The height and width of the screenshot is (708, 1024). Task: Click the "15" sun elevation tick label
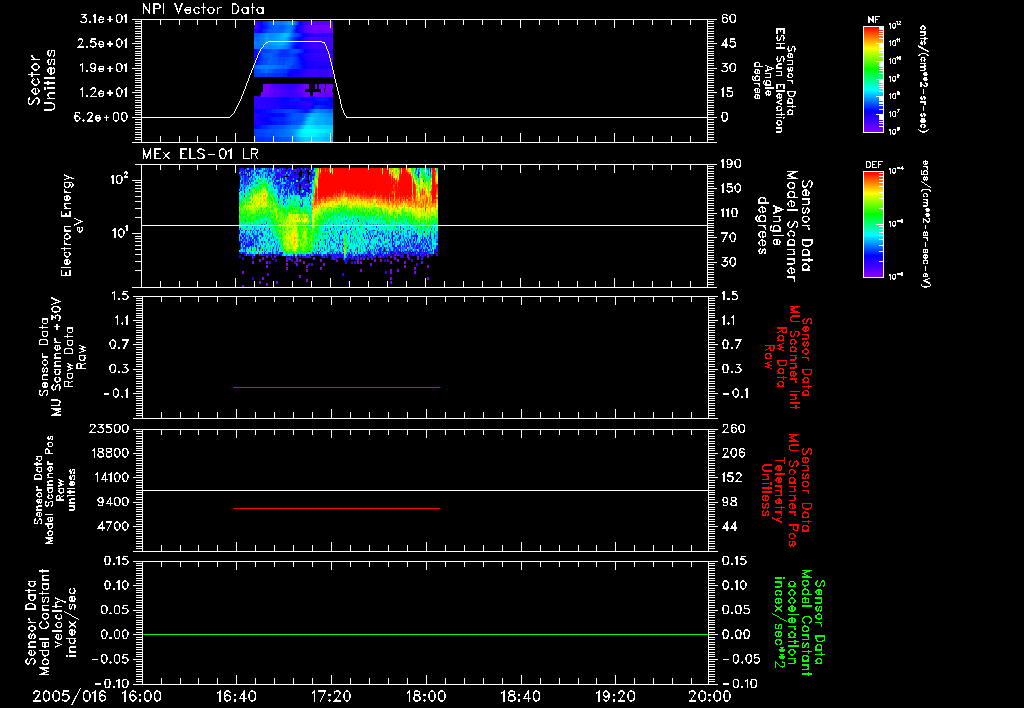[729, 93]
